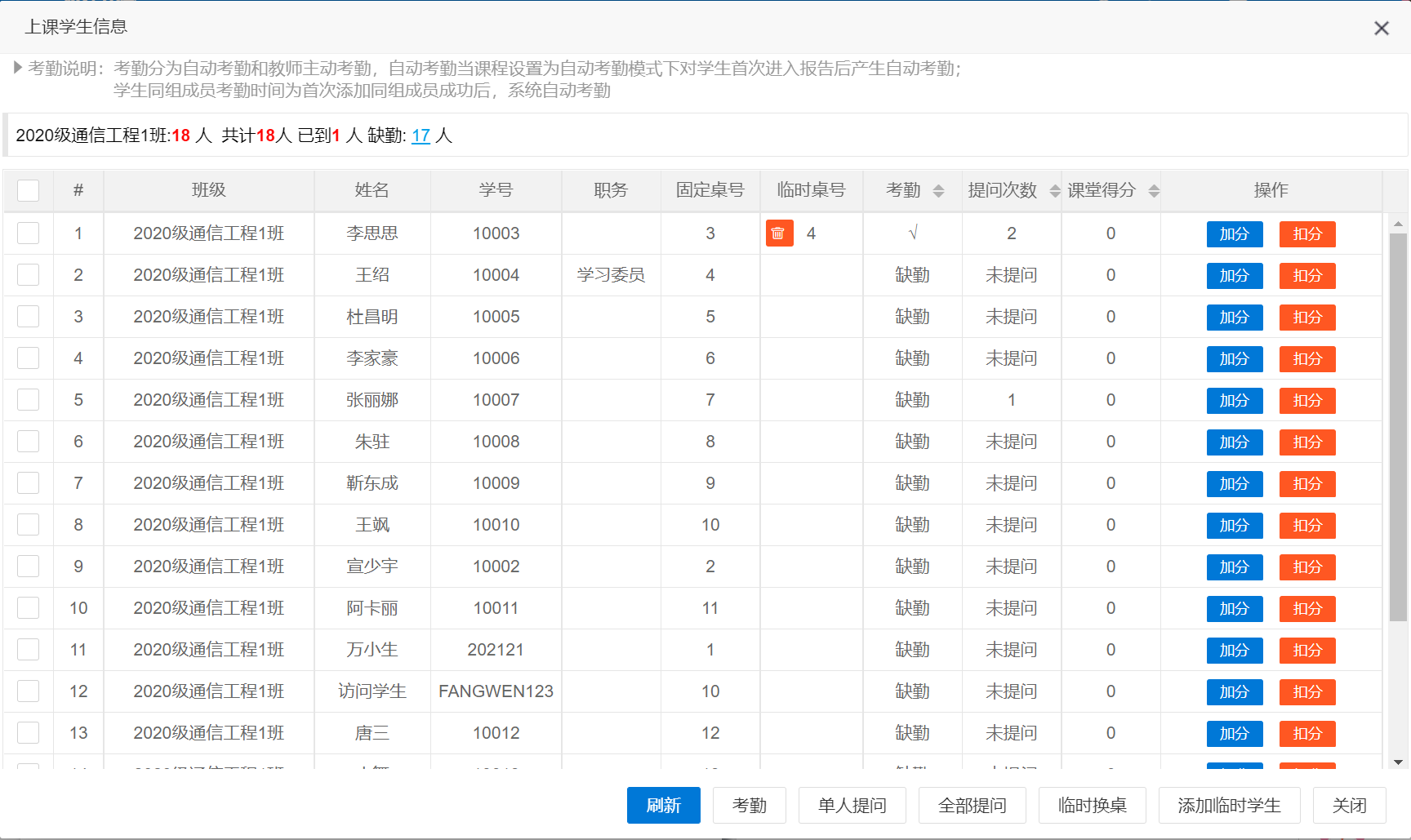
Task: Sort by 课堂得分 column arrows
Action: pos(1154,191)
